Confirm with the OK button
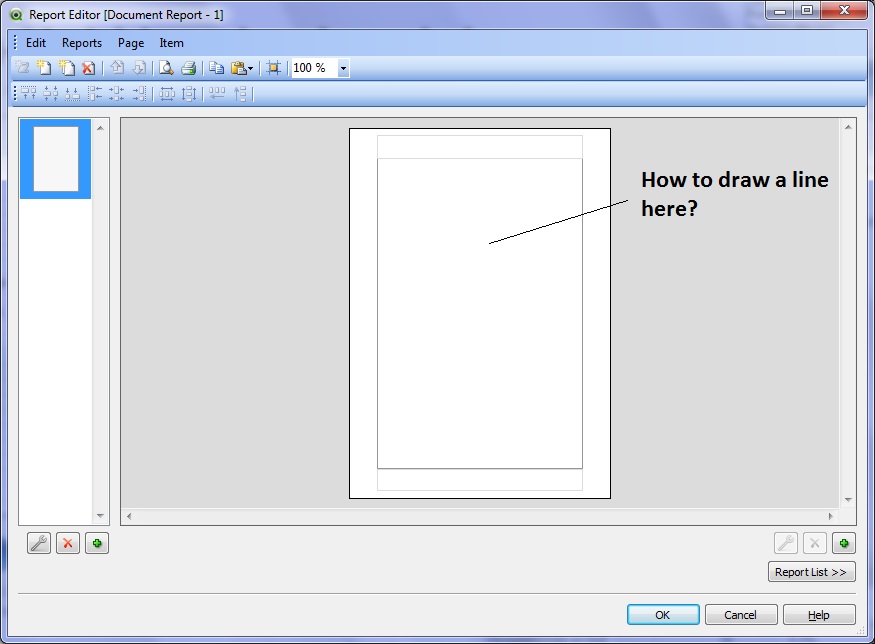875x644 pixels. [663, 615]
